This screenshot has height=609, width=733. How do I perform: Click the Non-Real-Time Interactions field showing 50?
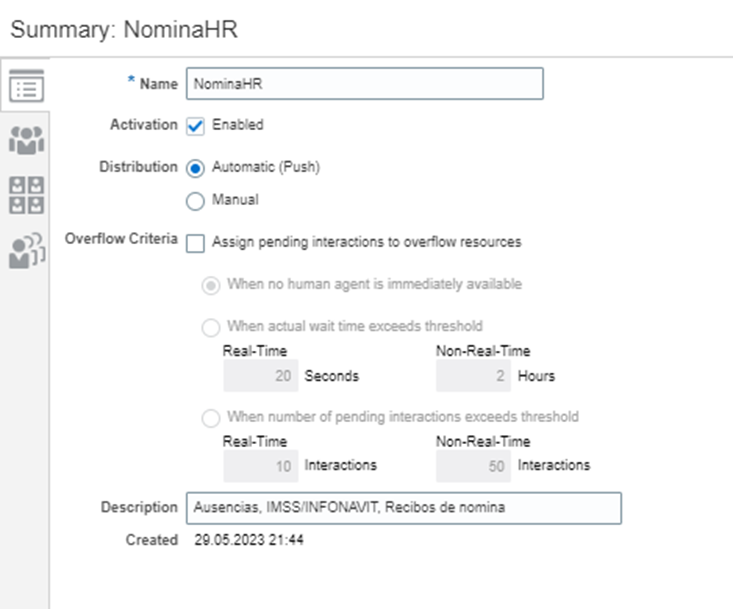(x=473, y=466)
